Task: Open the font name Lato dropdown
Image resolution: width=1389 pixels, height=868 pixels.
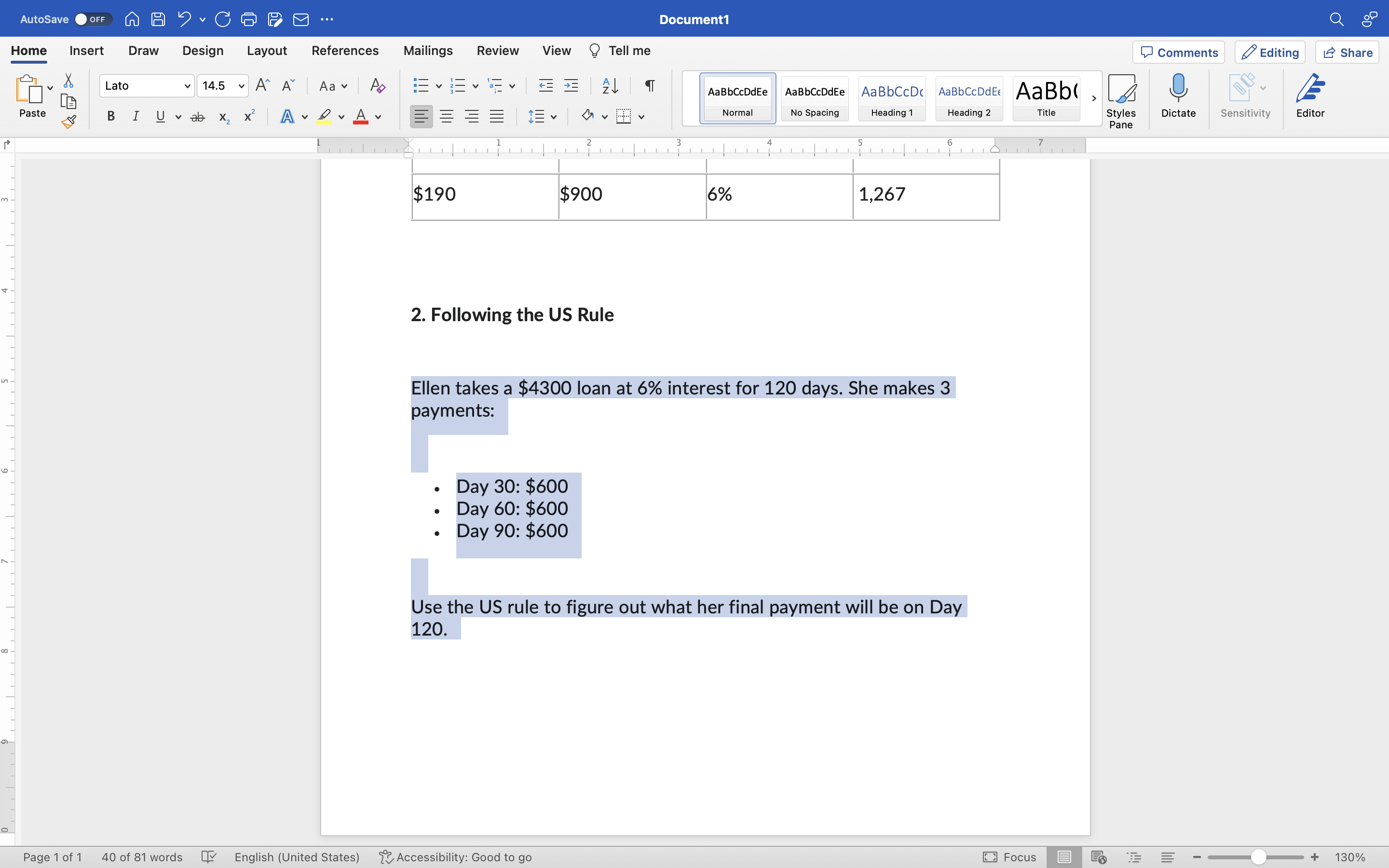Action: pyautogui.click(x=187, y=86)
